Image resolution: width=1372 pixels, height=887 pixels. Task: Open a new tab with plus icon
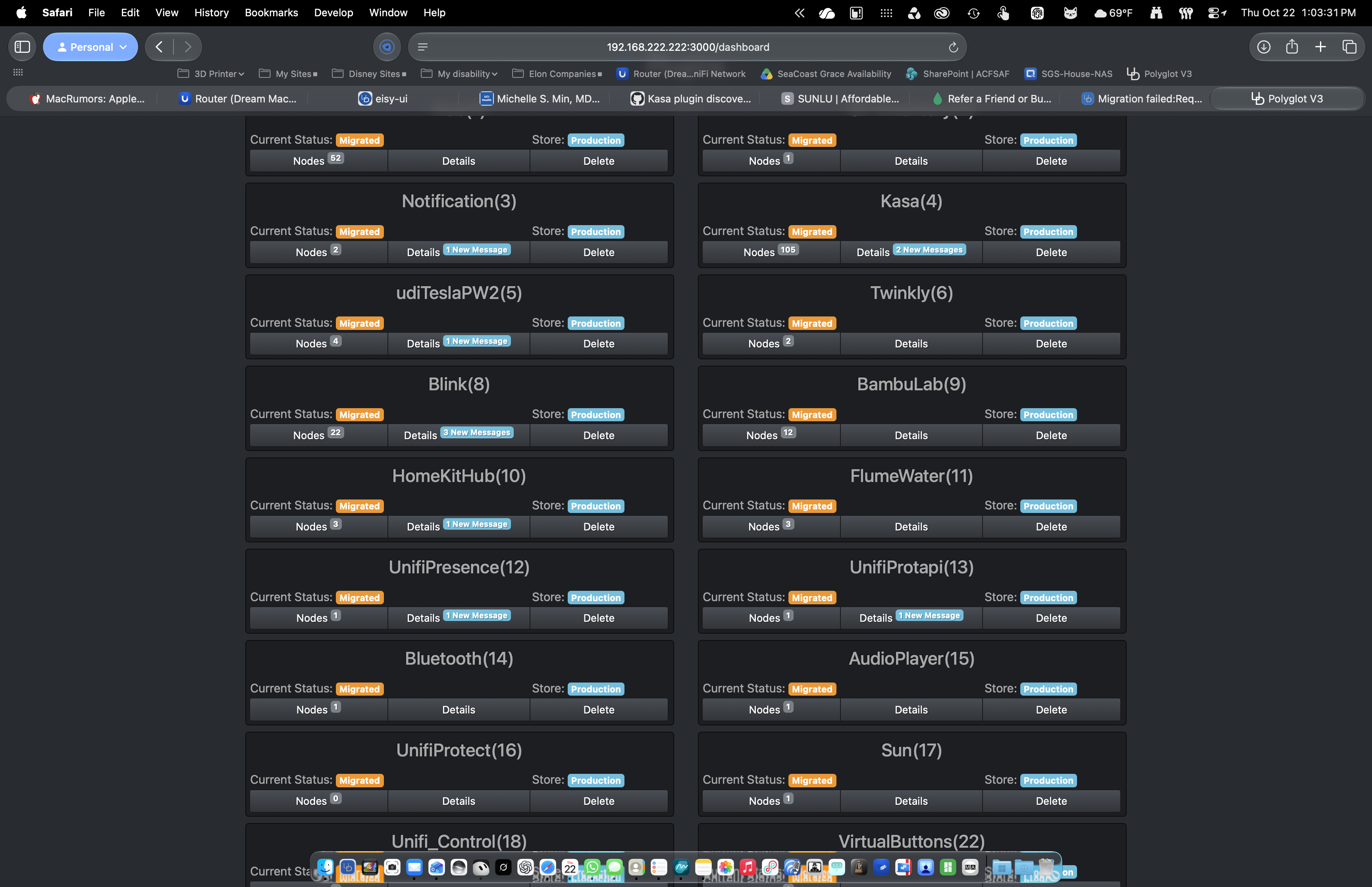pyautogui.click(x=1321, y=47)
